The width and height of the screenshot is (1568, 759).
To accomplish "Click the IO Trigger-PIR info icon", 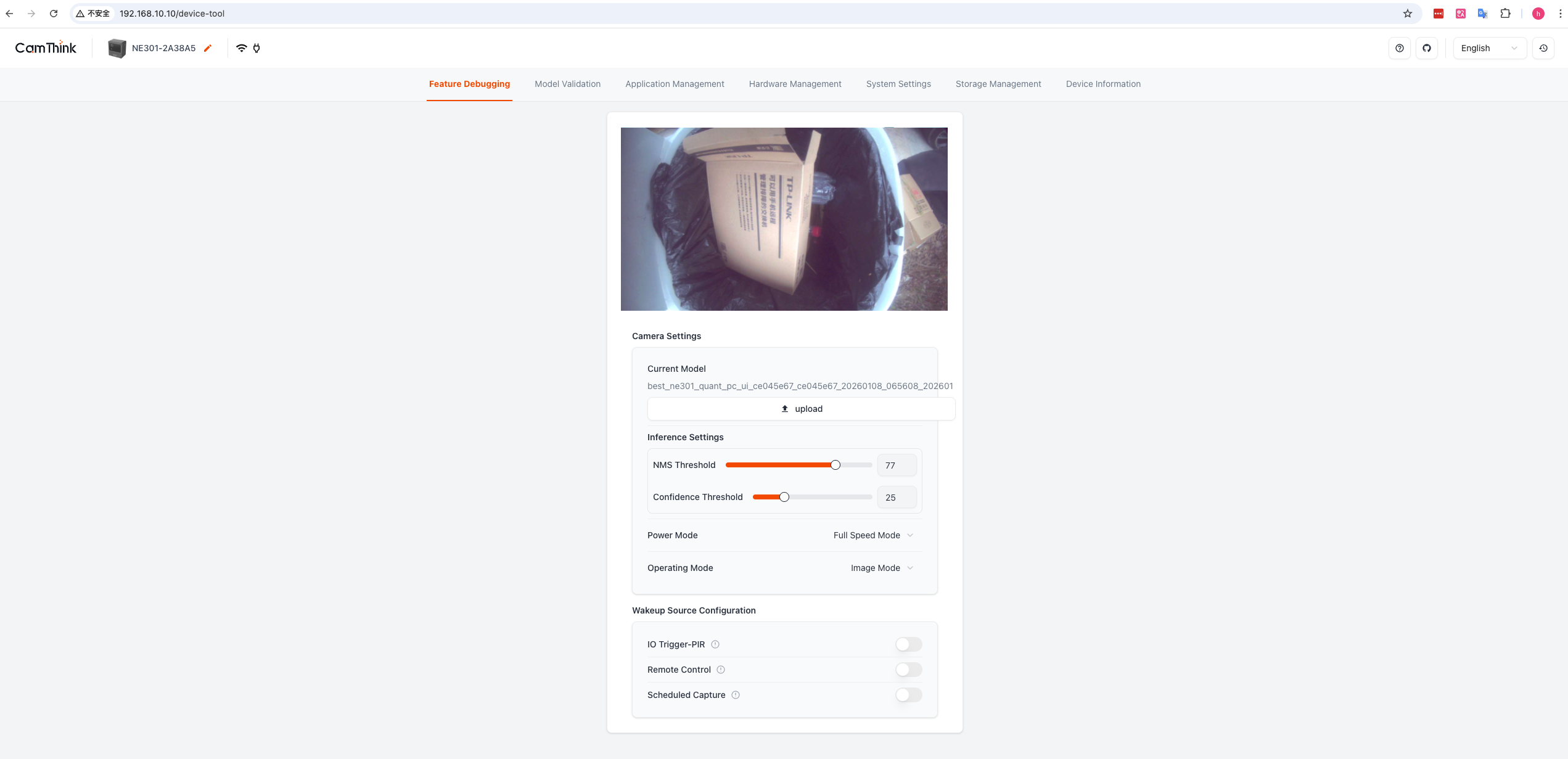I will click(715, 644).
